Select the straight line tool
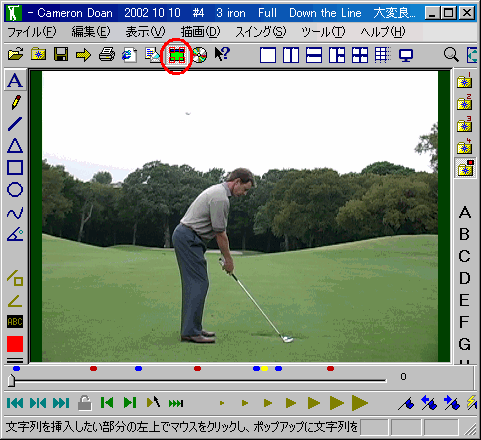 [x=15, y=124]
